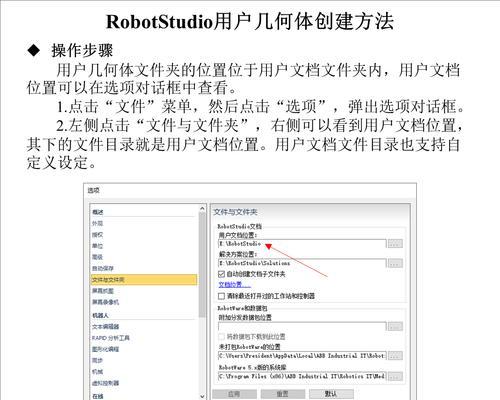
Task: Click the 附加分发数据包位置 input field
Action: coord(302,326)
